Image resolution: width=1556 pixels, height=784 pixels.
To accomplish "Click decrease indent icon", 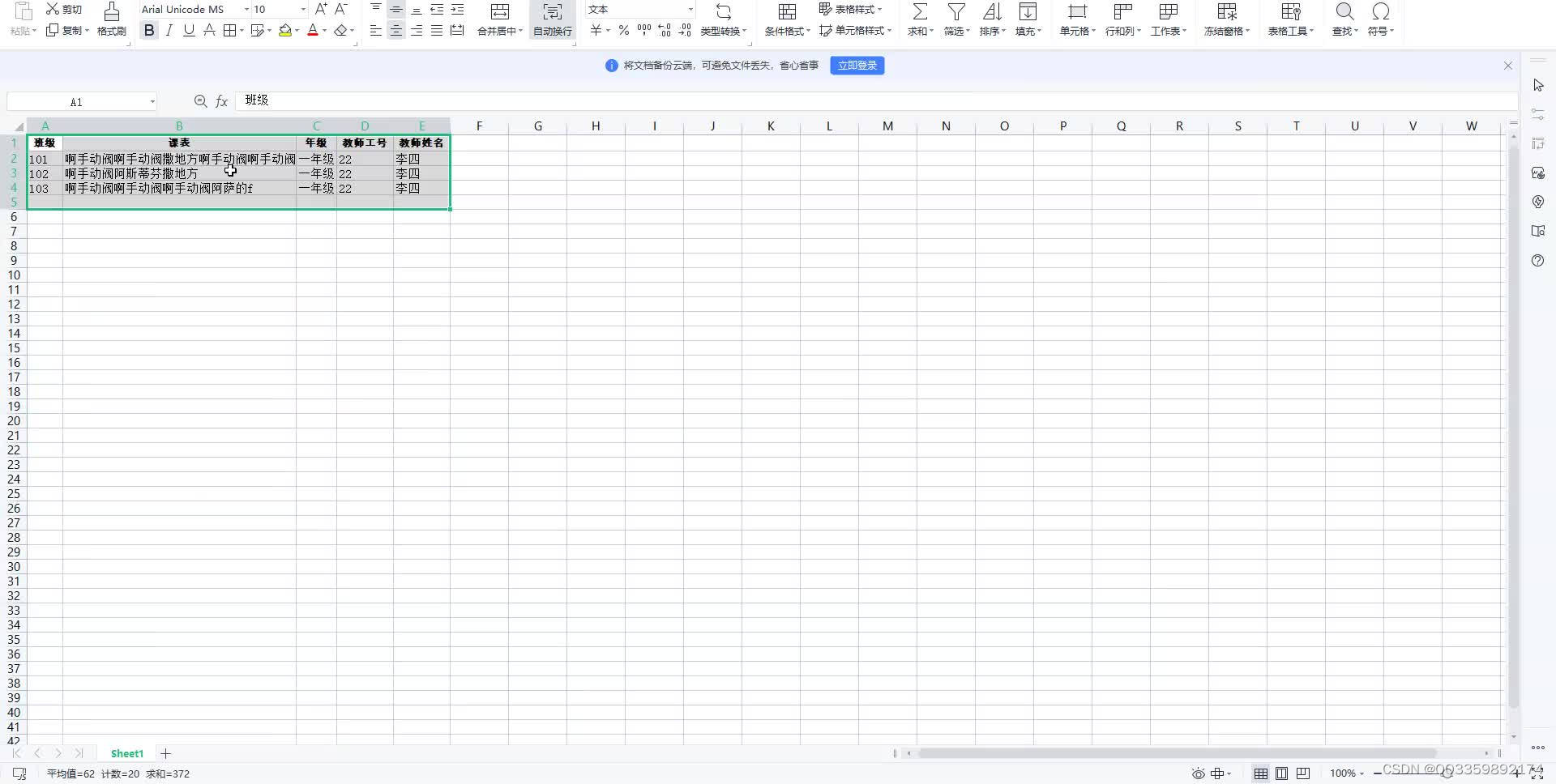I will coord(437,10).
